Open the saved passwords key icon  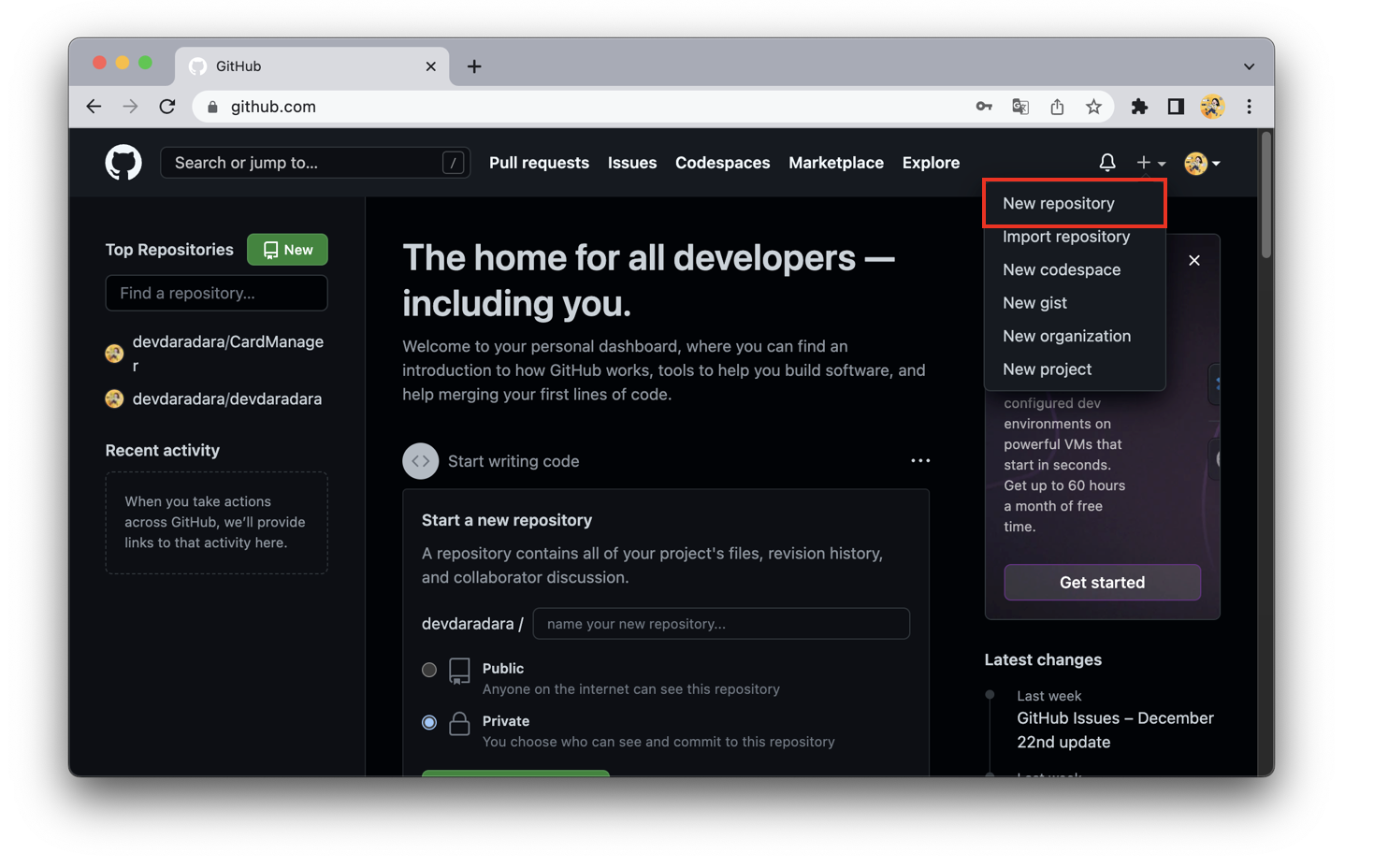pyautogui.click(x=984, y=107)
